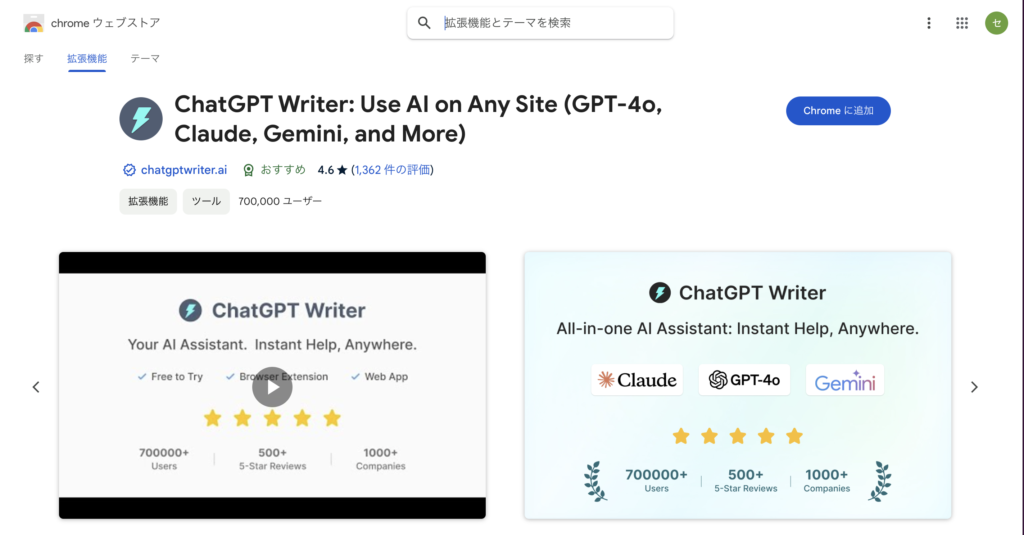This screenshot has width=1024, height=535.
Task: Click the ChatGPT Writer lightning bolt icon
Action: tap(140, 118)
